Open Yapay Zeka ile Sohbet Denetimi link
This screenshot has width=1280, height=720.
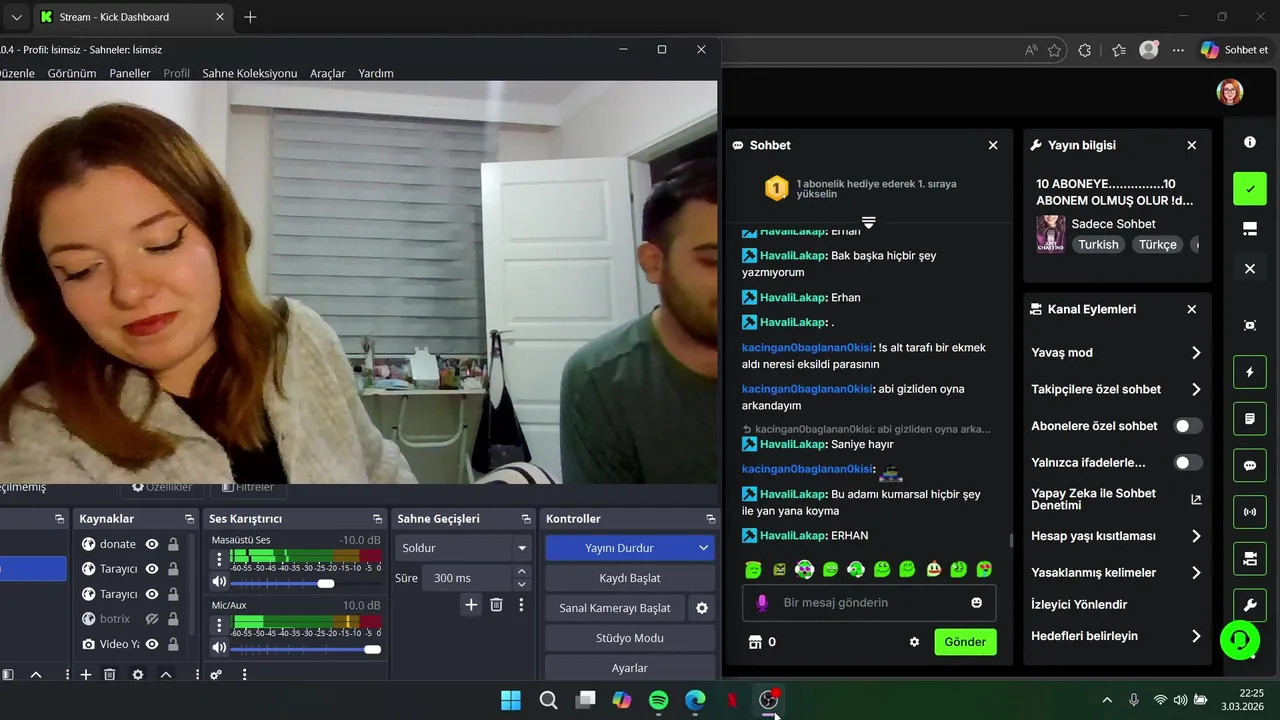point(1116,499)
